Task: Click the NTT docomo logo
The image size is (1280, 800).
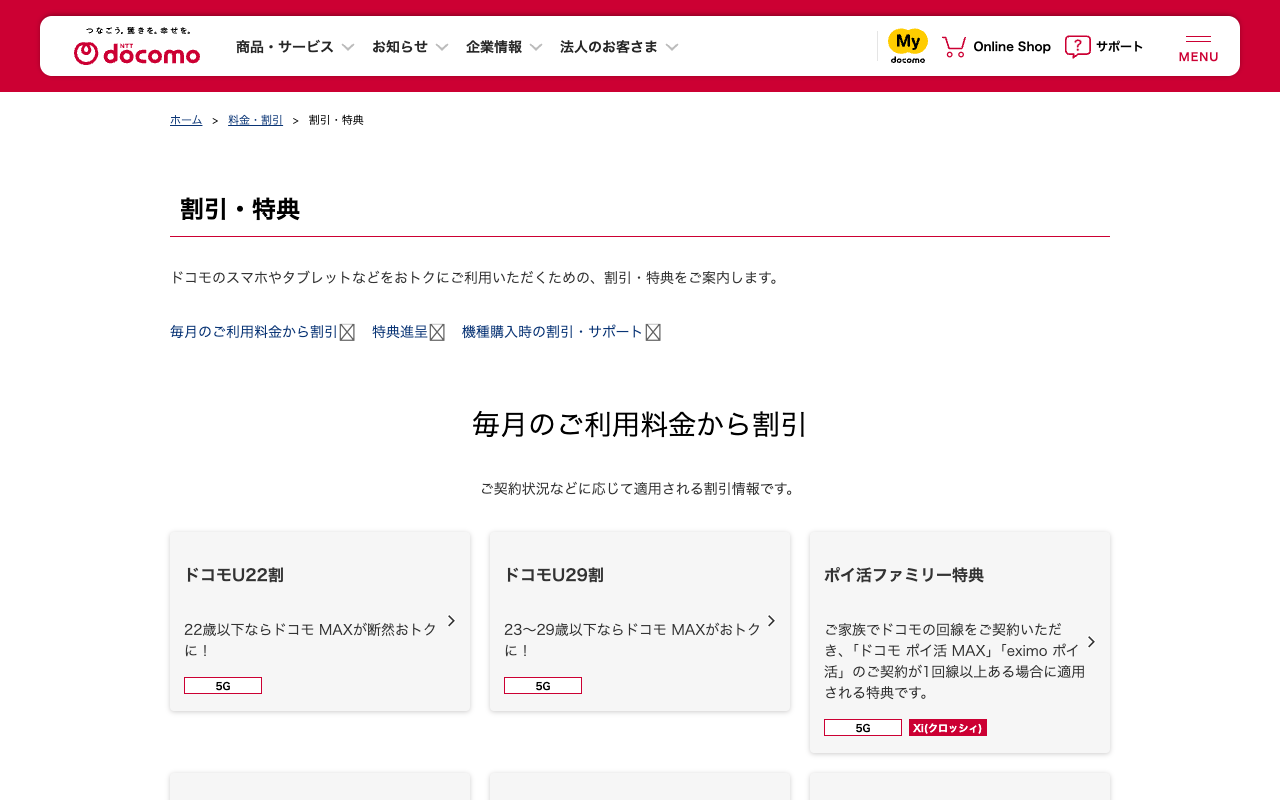Action: [137, 47]
